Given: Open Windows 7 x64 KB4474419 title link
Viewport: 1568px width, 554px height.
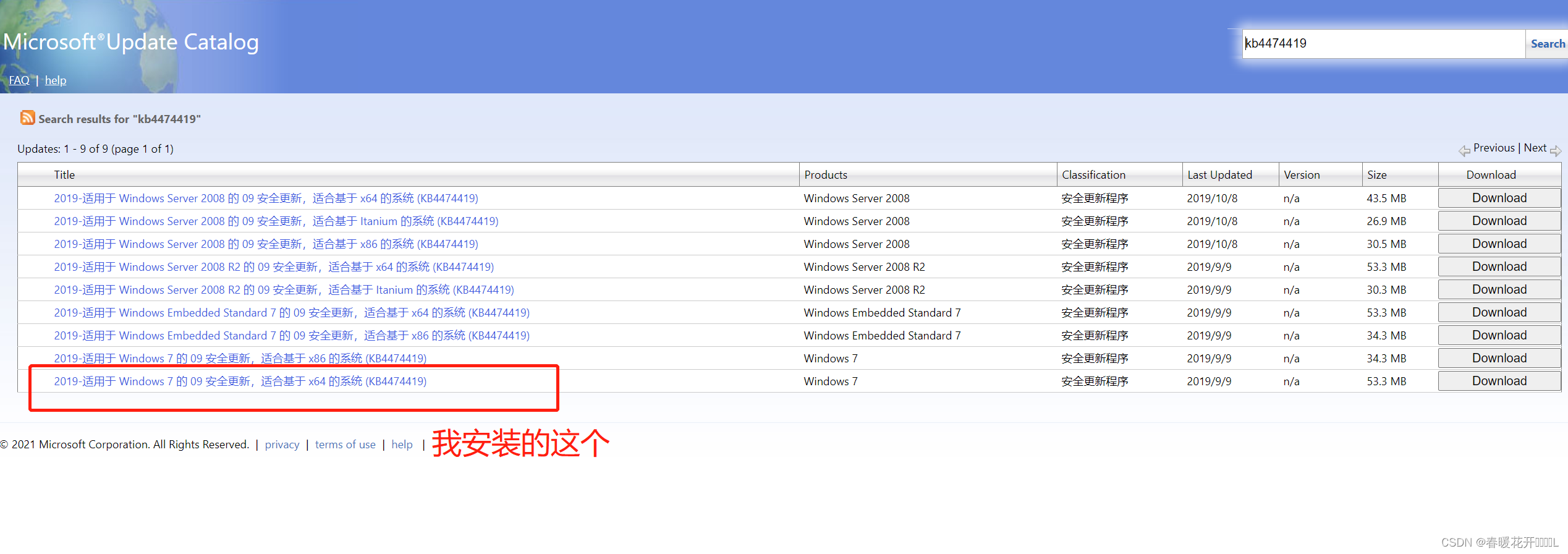Looking at the screenshot, I should 240,381.
